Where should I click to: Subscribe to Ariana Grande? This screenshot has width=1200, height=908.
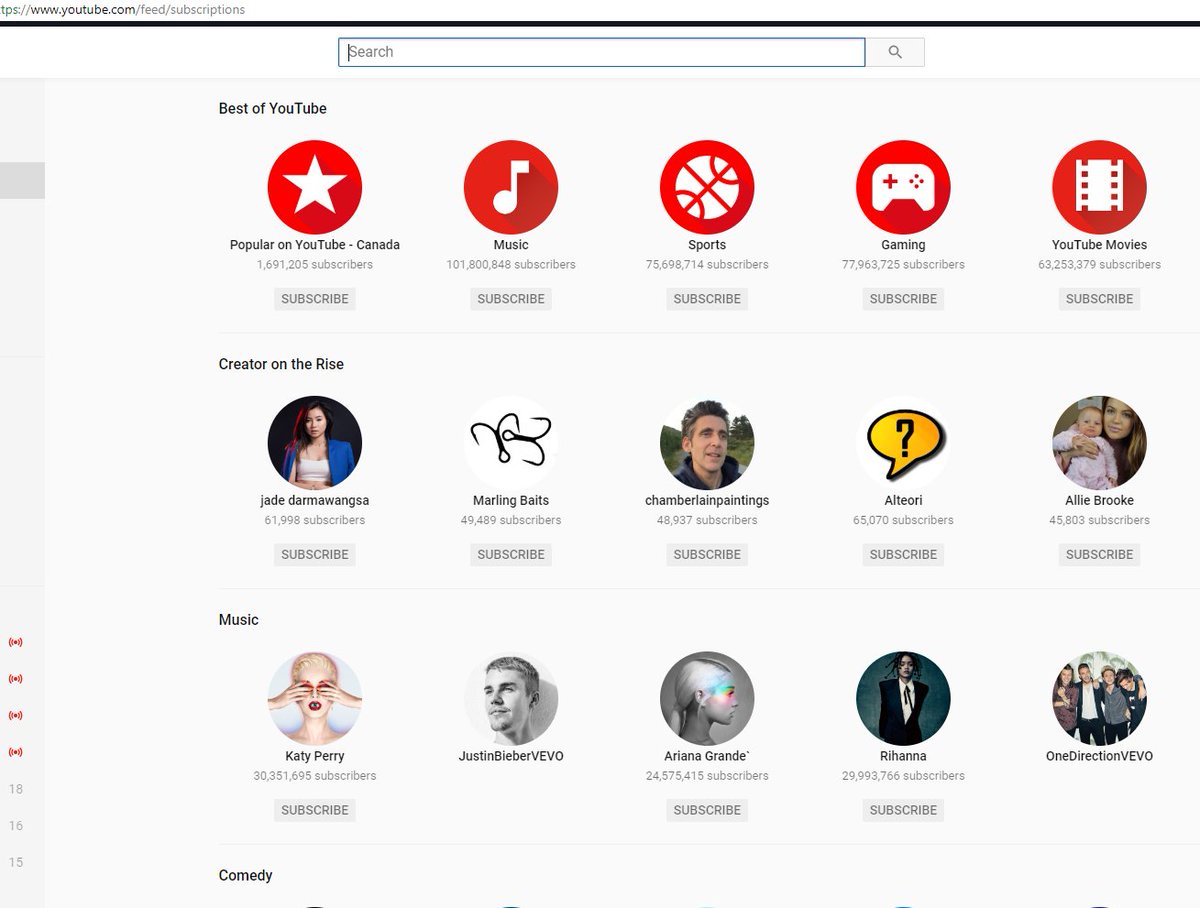point(707,811)
